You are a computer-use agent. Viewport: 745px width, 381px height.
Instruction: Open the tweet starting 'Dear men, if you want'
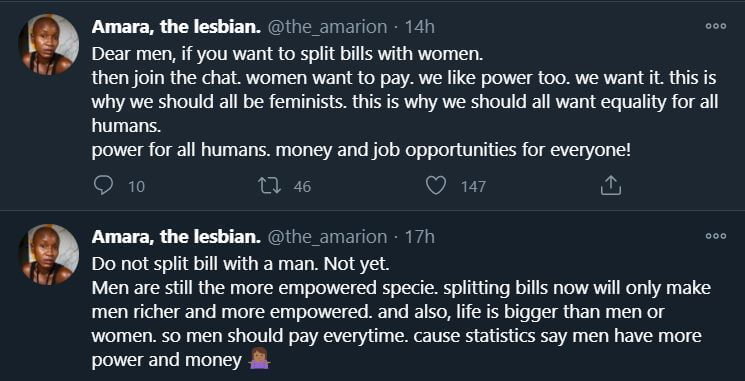[404, 102]
